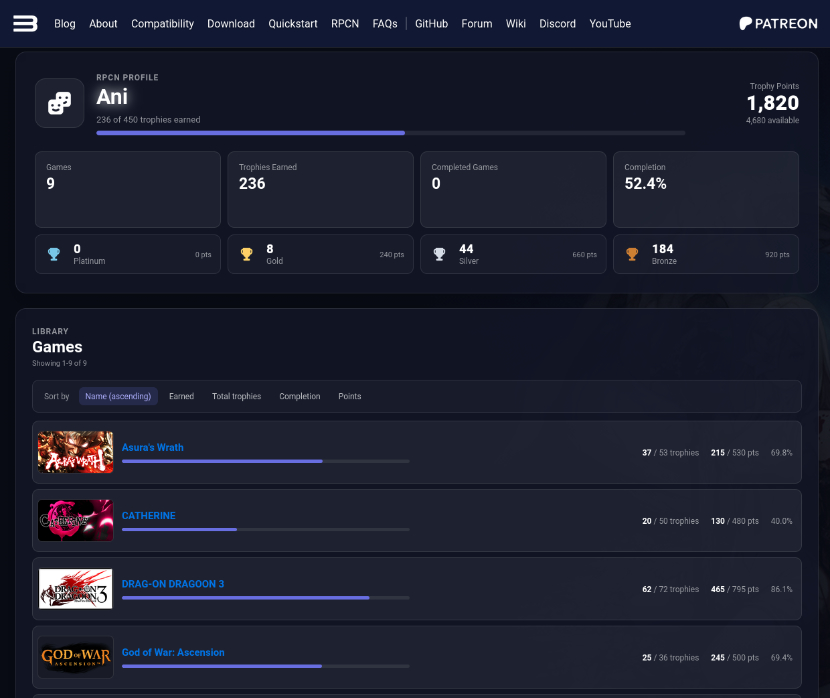
Task: Navigate to RPCN in the navbar
Action: tap(345, 24)
